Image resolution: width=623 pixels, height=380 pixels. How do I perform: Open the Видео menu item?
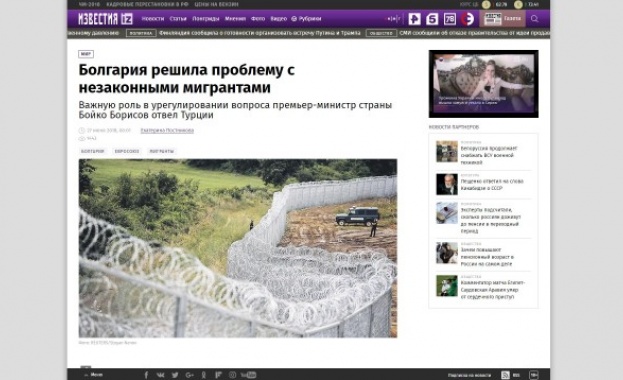(279, 19)
